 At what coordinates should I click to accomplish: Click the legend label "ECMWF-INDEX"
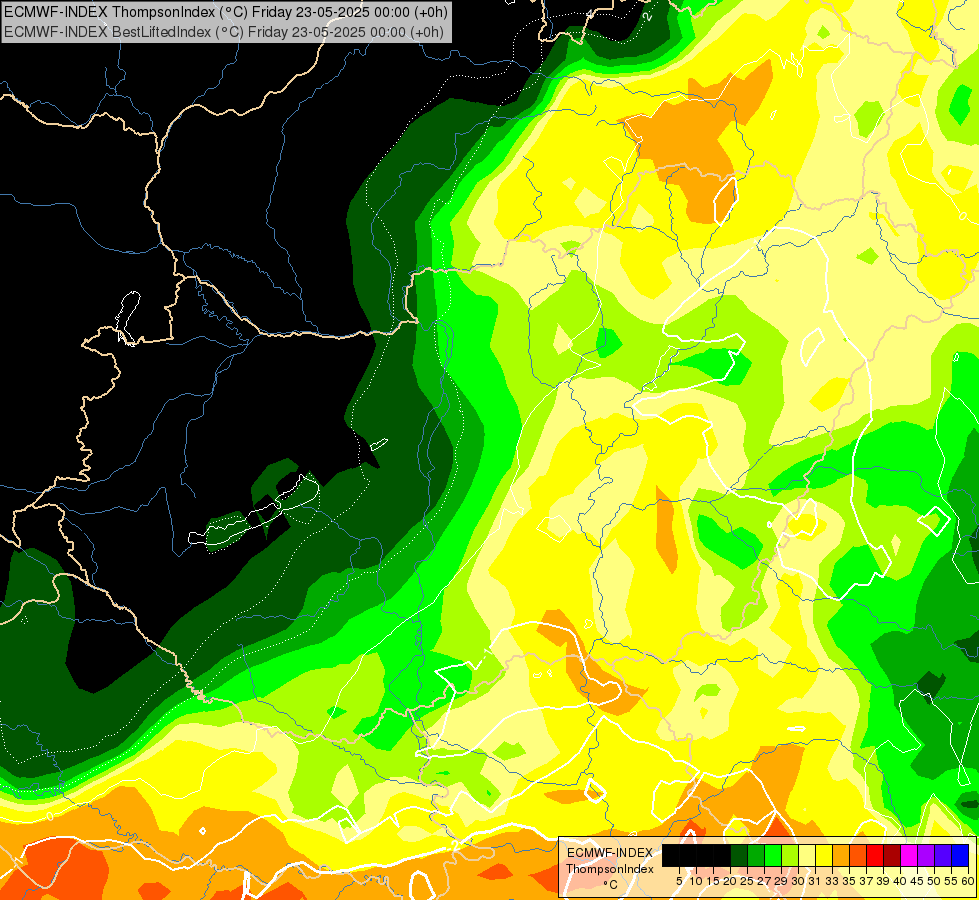click(610, 853)
